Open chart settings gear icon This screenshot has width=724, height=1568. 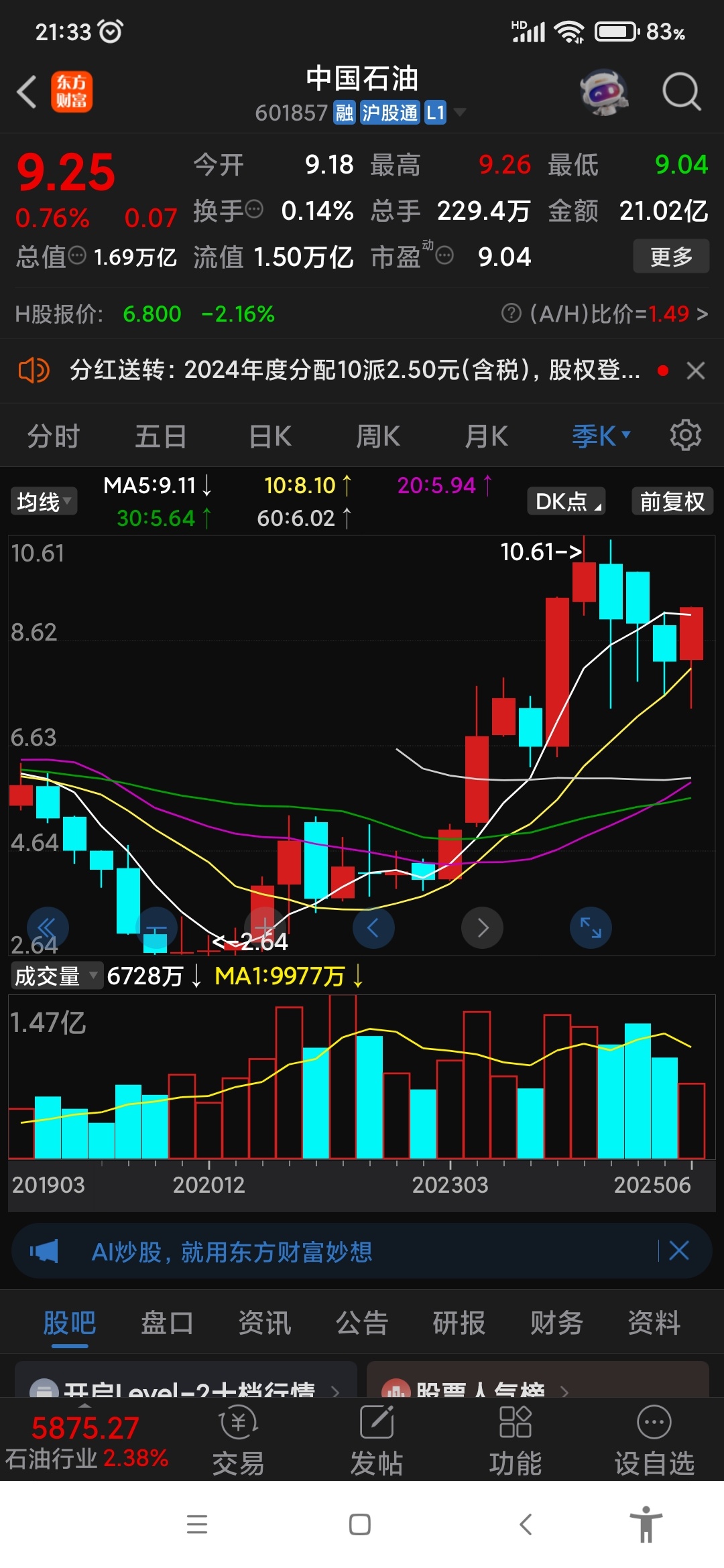685,436
